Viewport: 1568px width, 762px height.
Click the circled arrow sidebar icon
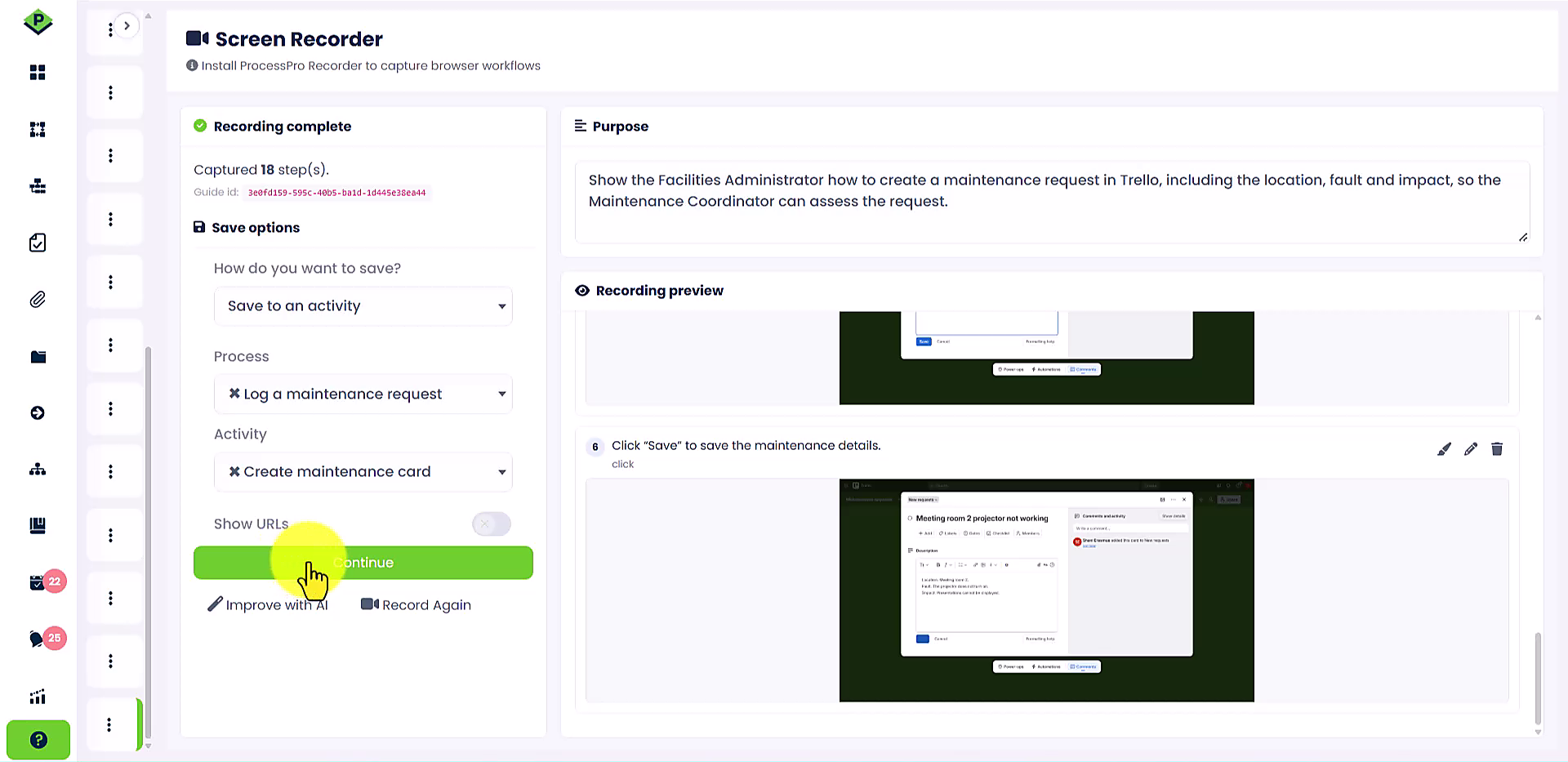pyautogui.click(x=38, y=412)
